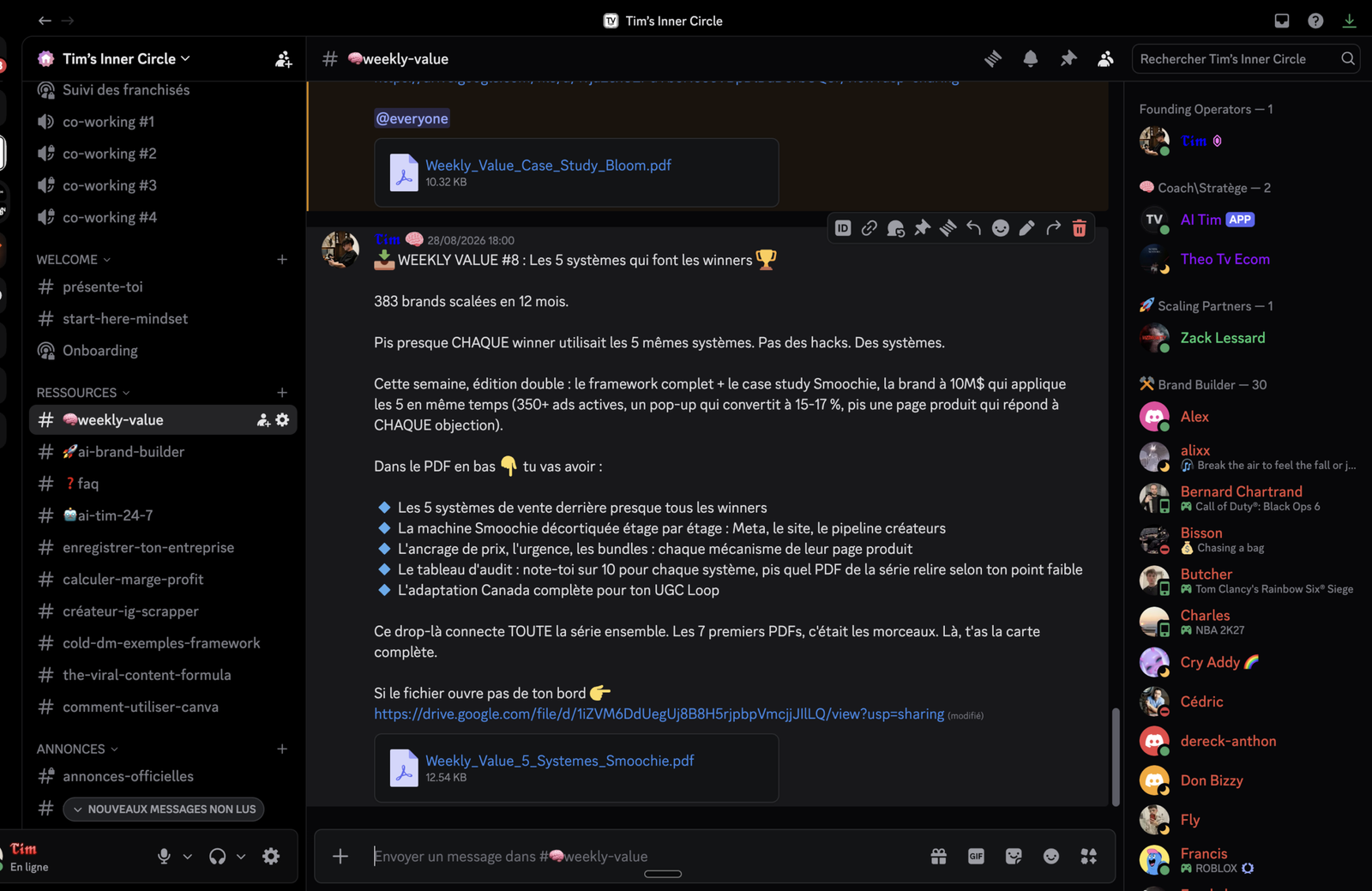
Task: Open headphone output options chevron
Action: [x=241, y=856]
